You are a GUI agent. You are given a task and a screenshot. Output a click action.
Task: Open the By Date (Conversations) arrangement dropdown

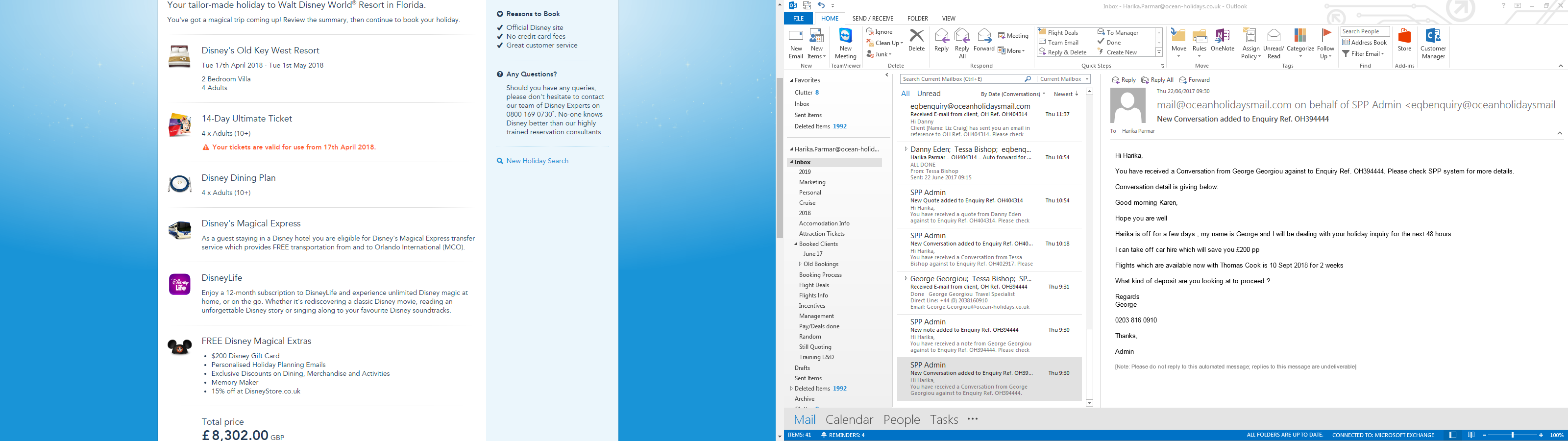(x=1013, y=94)
